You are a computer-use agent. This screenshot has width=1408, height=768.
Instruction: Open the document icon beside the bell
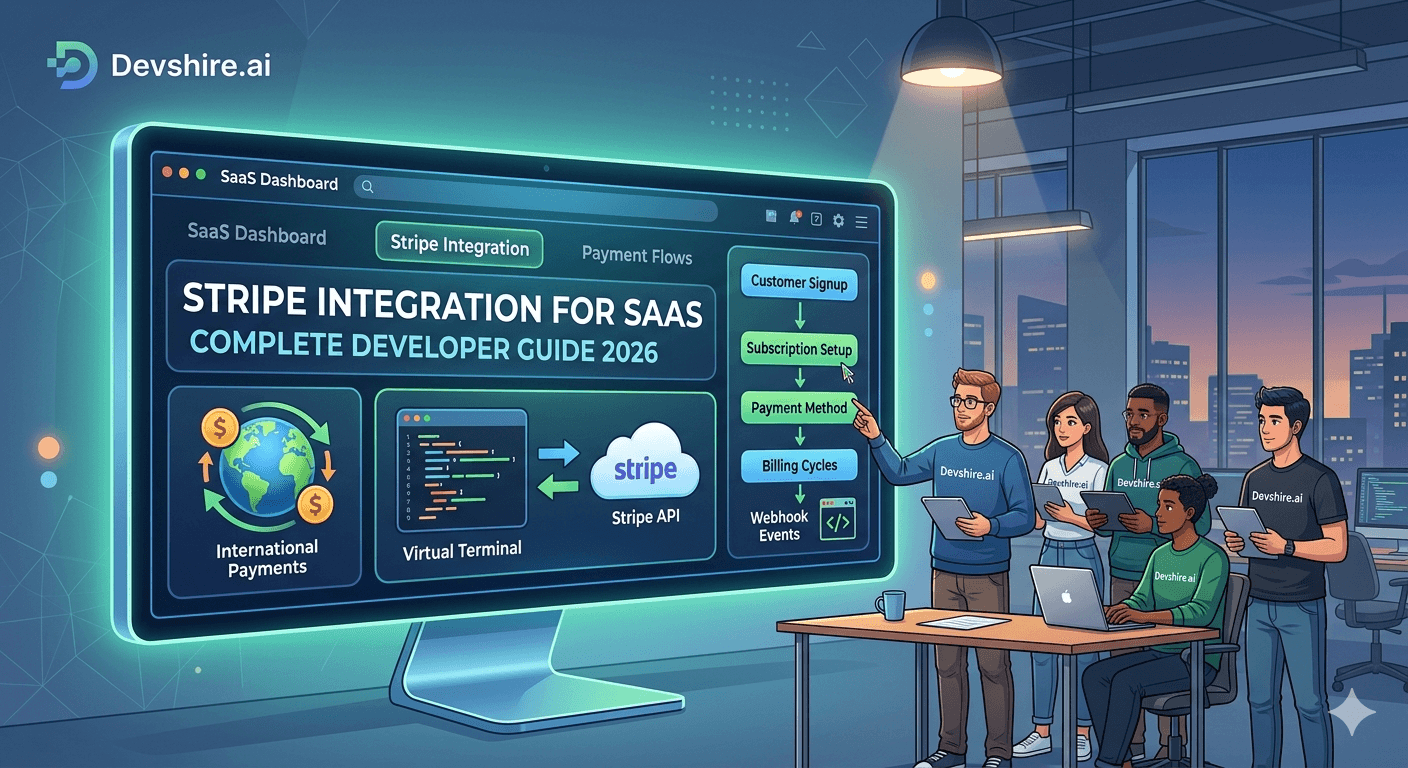771,216
